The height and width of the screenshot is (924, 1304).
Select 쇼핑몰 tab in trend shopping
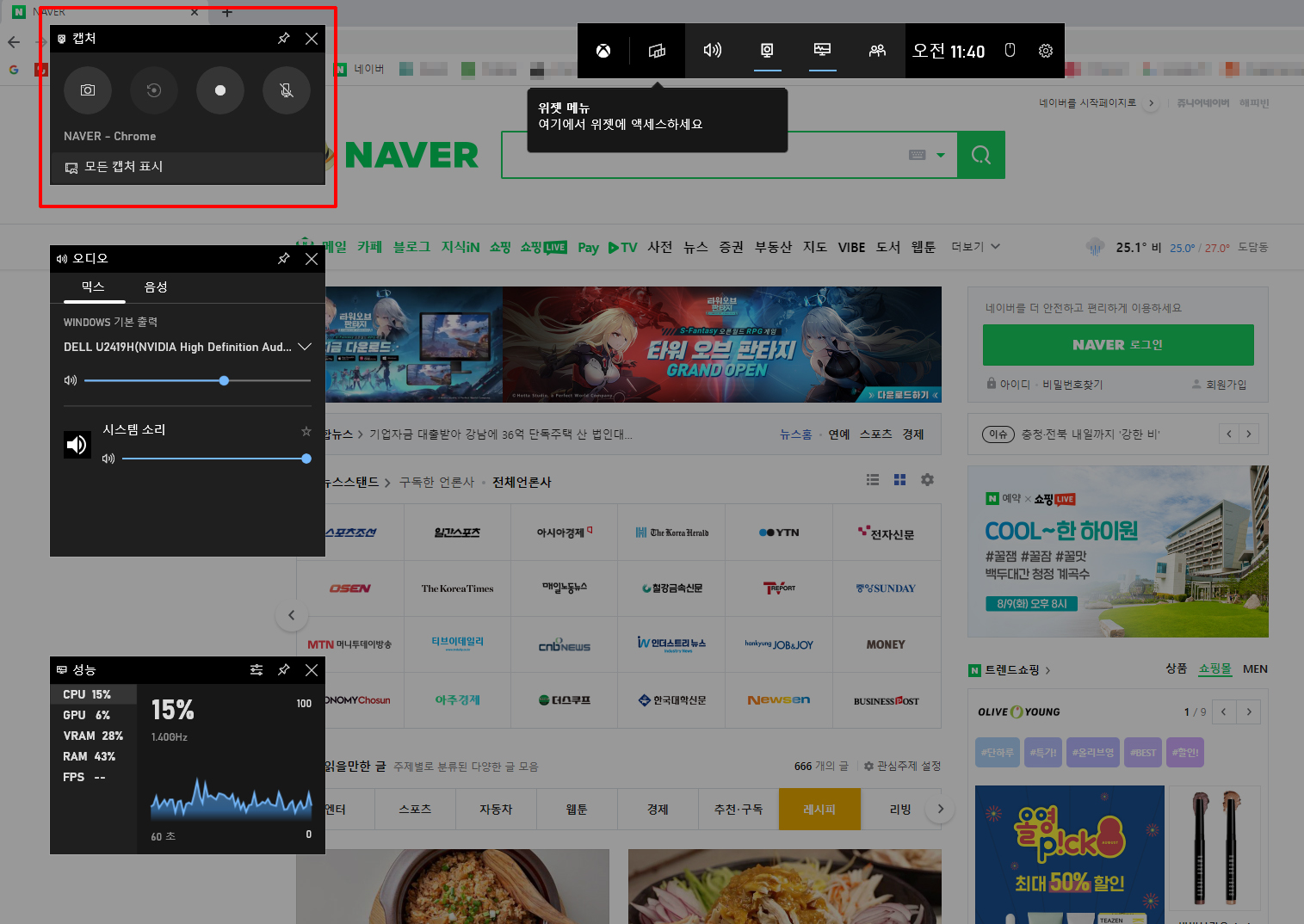[x=1215, y=668]
